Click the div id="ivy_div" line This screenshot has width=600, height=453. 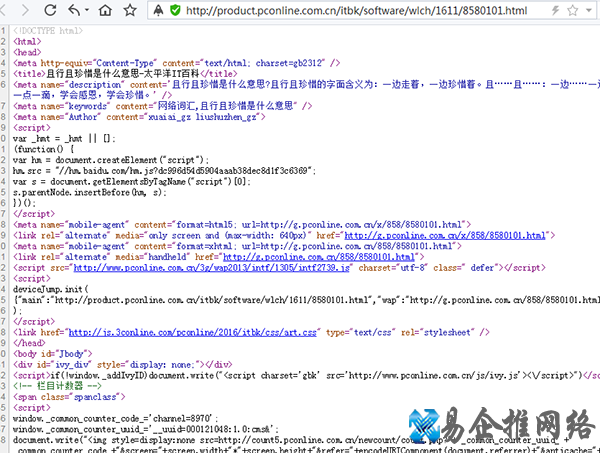(x=123, y=364)
